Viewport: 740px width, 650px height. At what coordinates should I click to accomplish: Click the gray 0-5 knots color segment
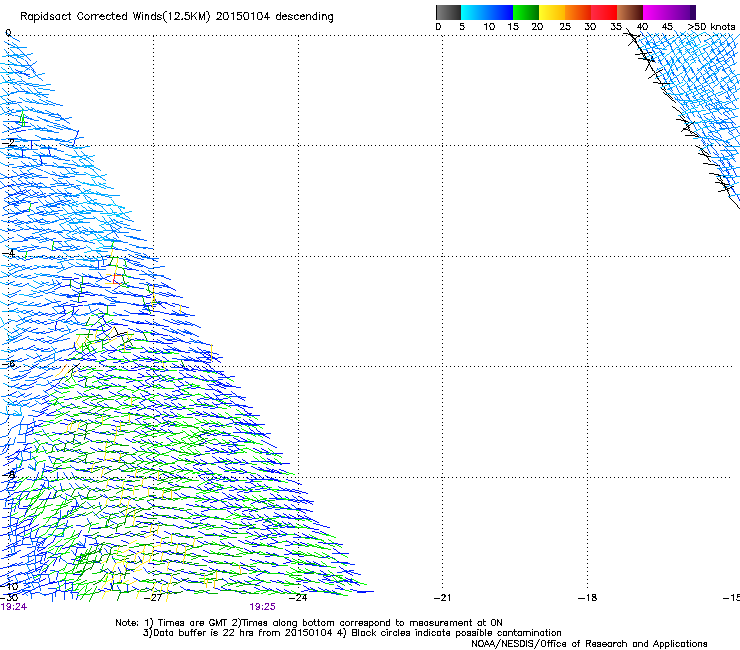(x=448, y=12)
